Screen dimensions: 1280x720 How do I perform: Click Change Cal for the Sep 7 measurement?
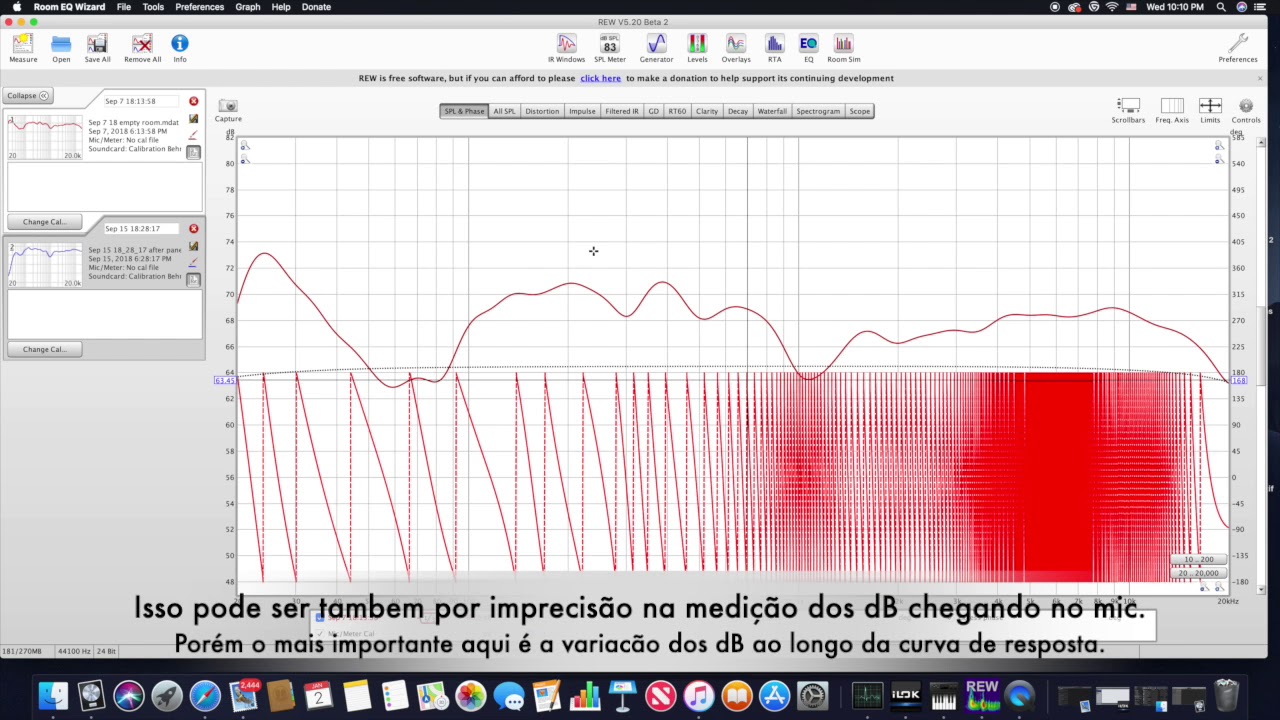(x=44, y=222)
